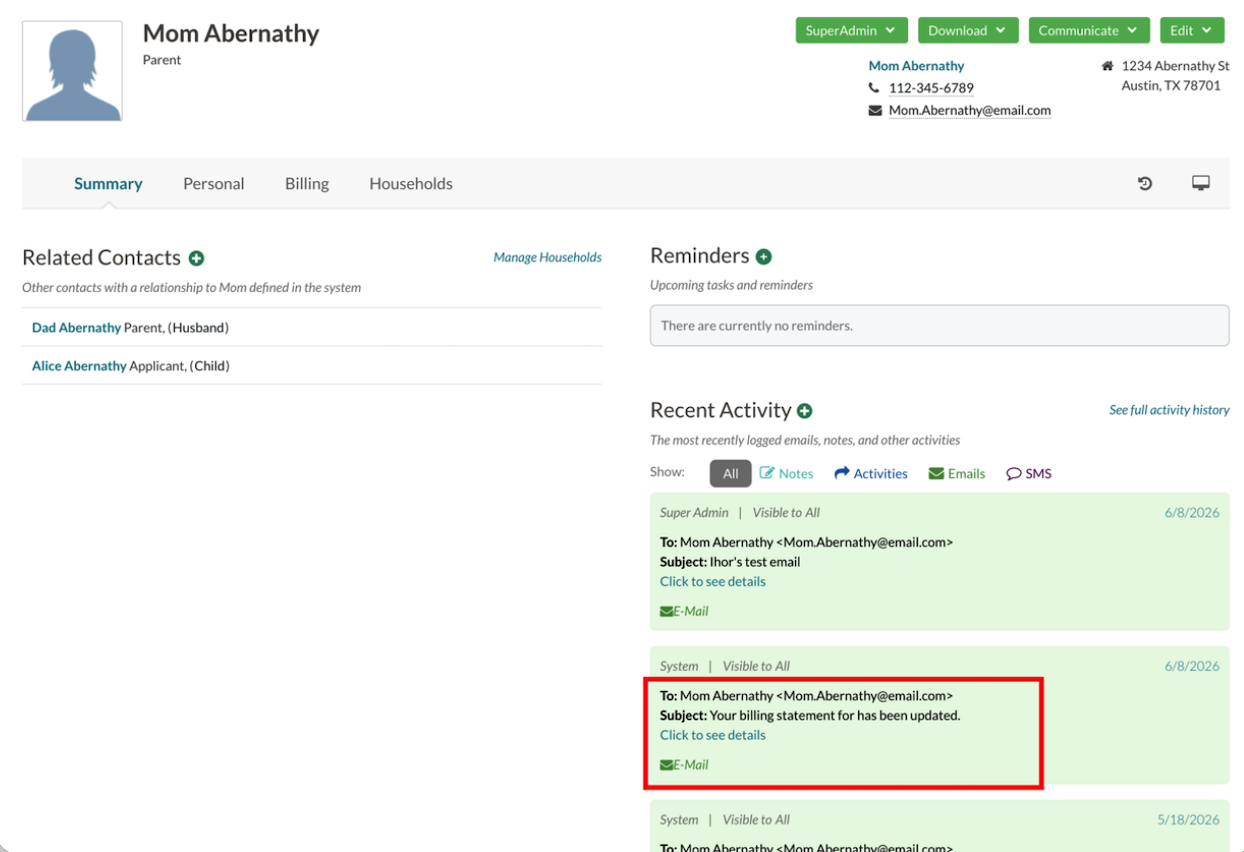Viewport: 1244px width, 852px height.
Task: Click Mom Abernathy name link in header
Action: (x=916, y=66)
